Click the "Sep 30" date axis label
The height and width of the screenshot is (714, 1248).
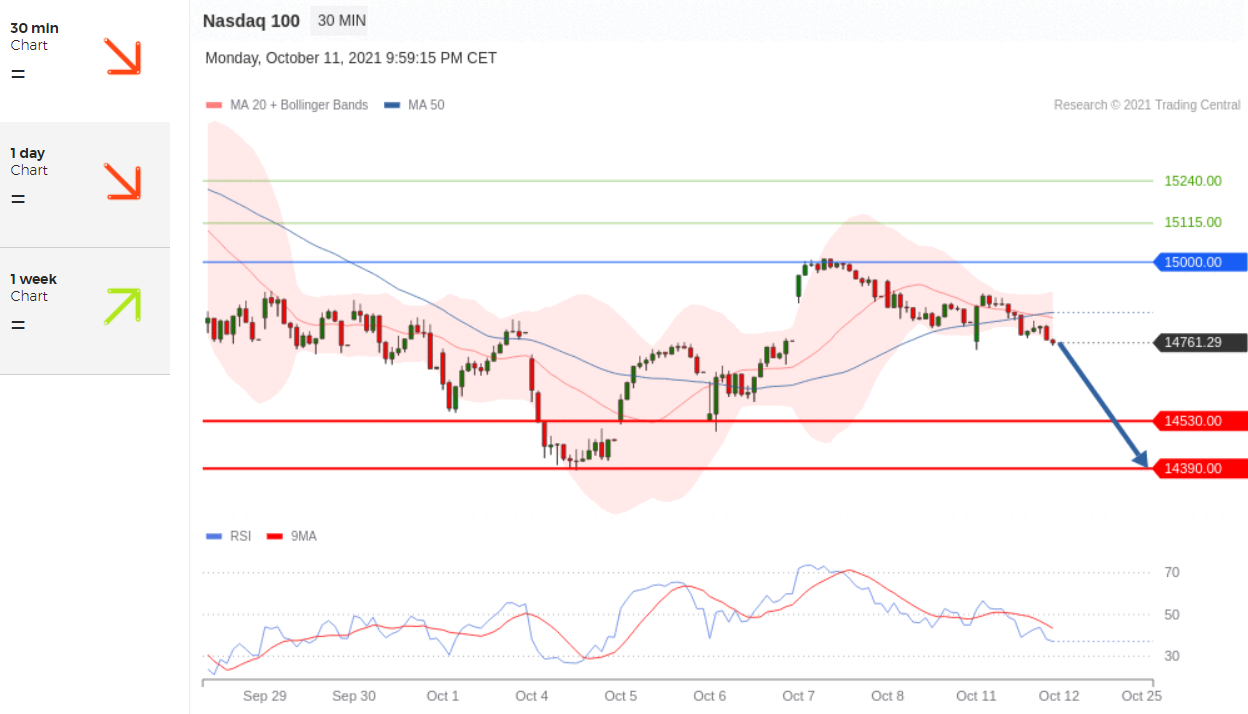pos(354,696)
